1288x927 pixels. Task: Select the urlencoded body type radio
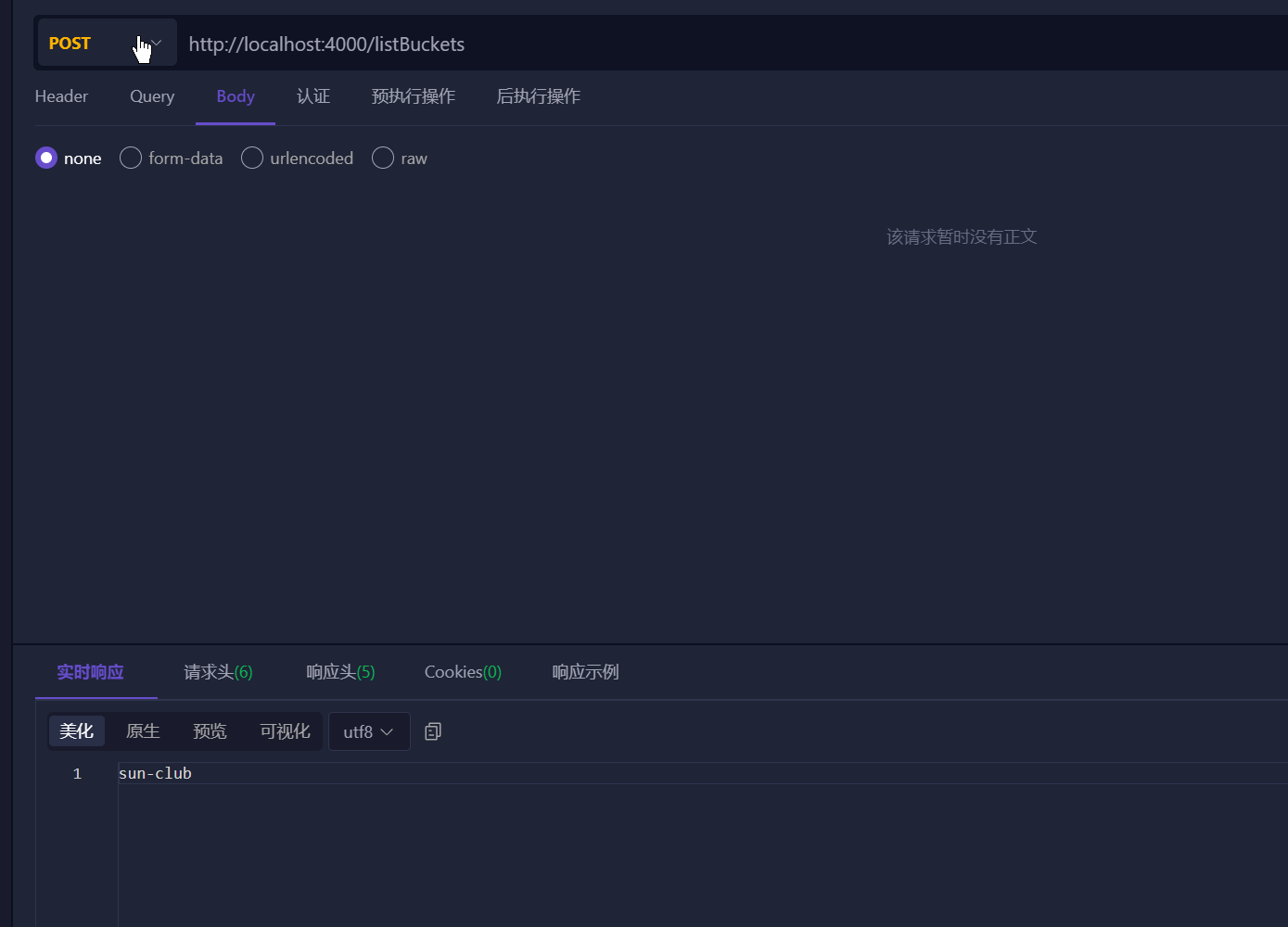point(252,158)
